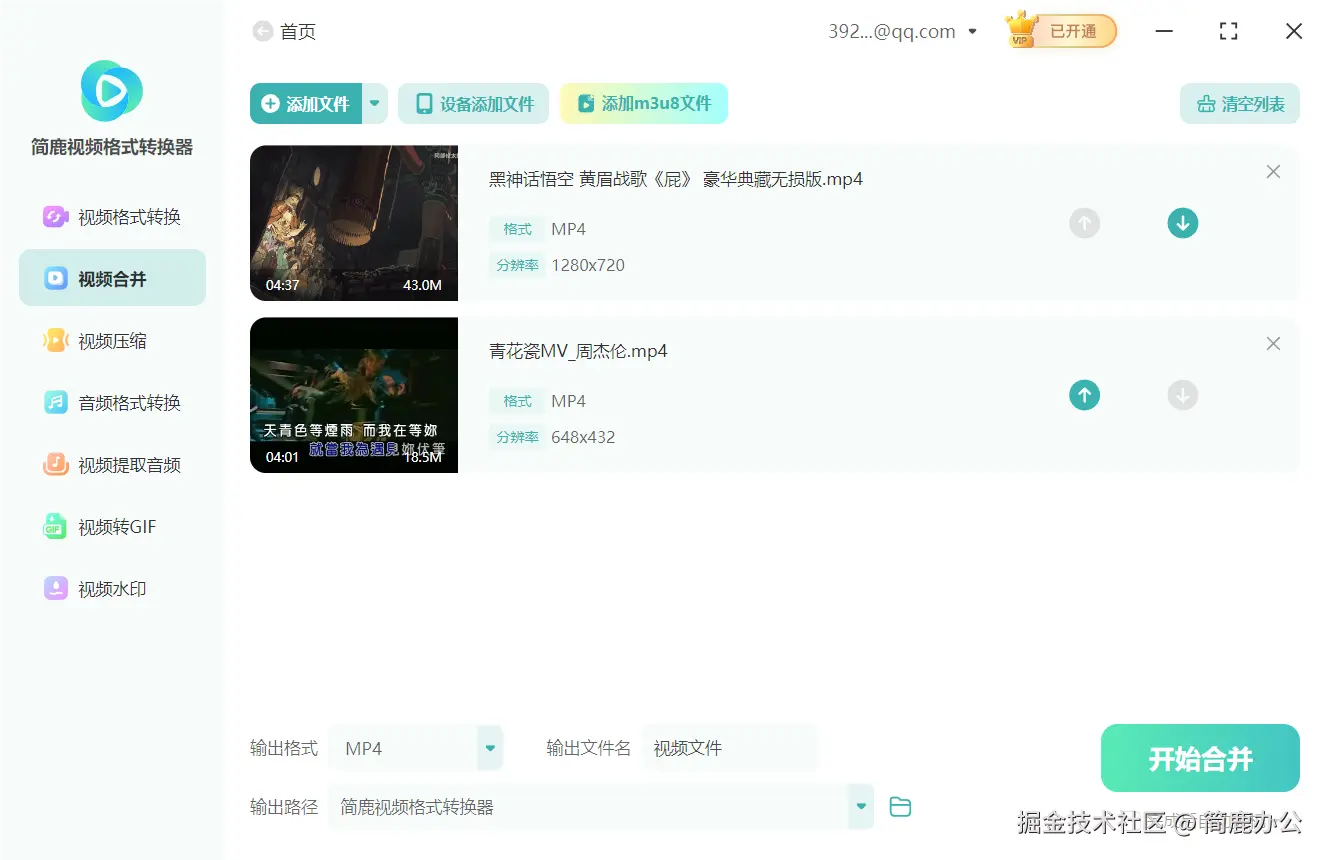Open the 输出路径 dropdown
The width and height of the screenshot is (1326, 860).
pyautogui.click(x=859, y=806)
